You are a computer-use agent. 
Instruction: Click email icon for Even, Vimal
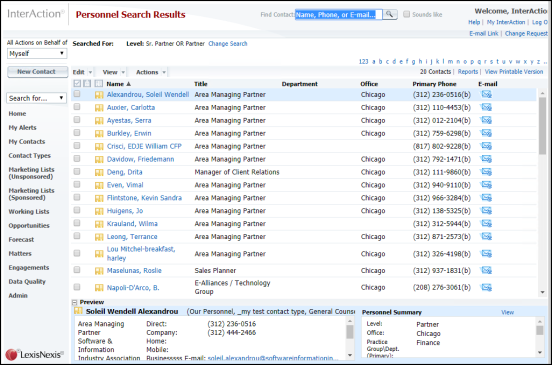tap(487, 185)
